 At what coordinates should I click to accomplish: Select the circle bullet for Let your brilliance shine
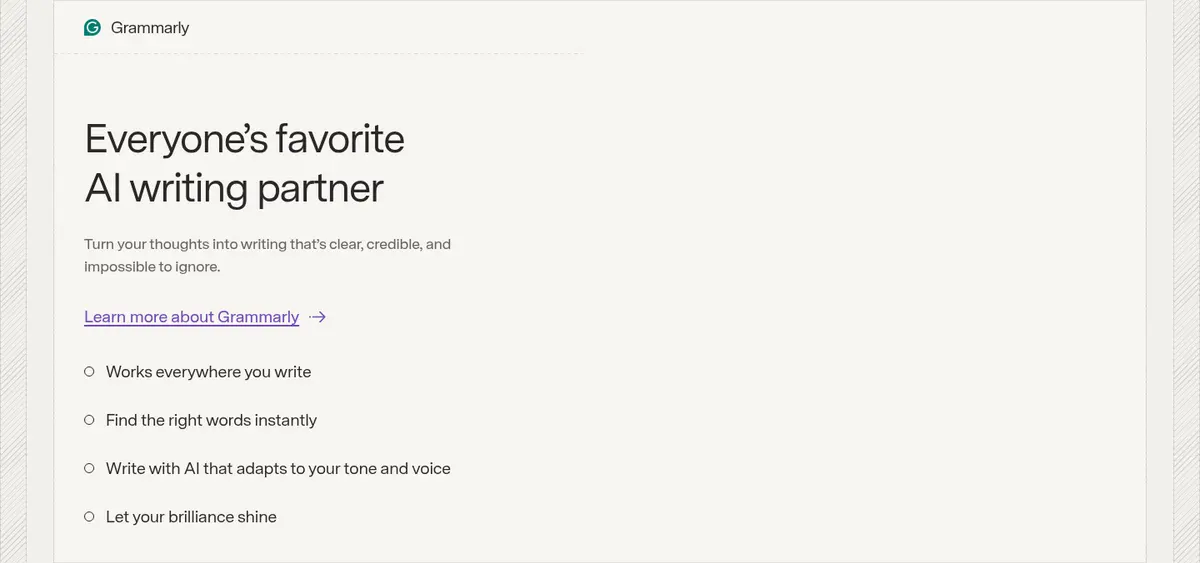tap(89, 517)
